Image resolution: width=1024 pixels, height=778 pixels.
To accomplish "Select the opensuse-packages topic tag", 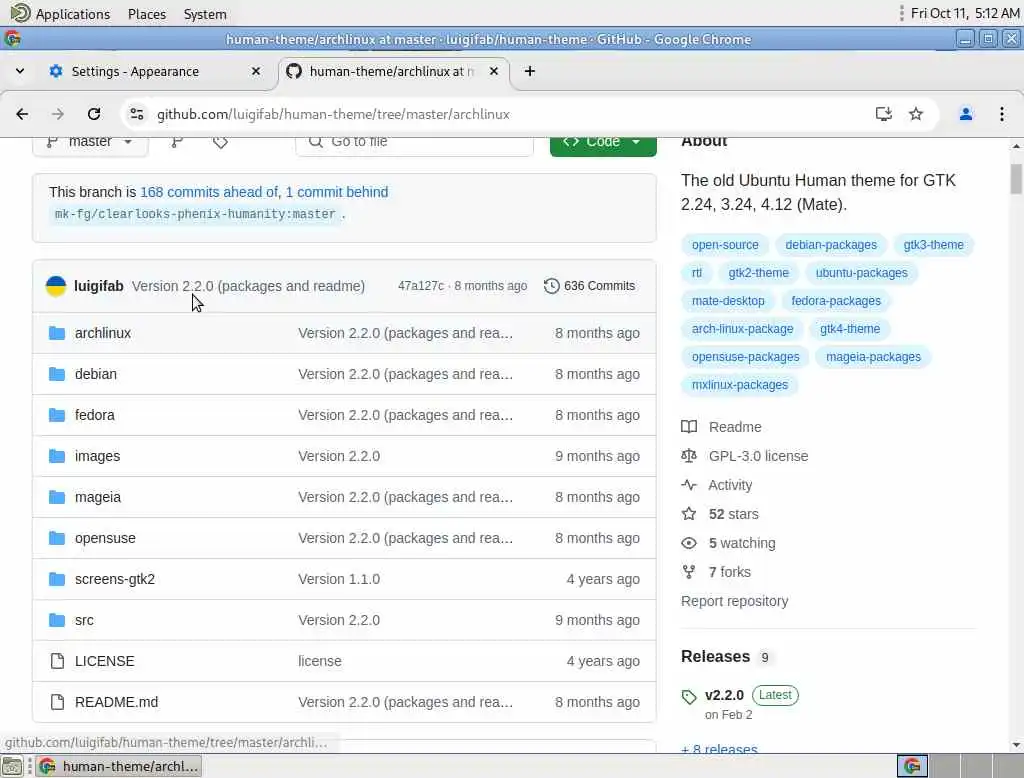I will coord(745,357).
